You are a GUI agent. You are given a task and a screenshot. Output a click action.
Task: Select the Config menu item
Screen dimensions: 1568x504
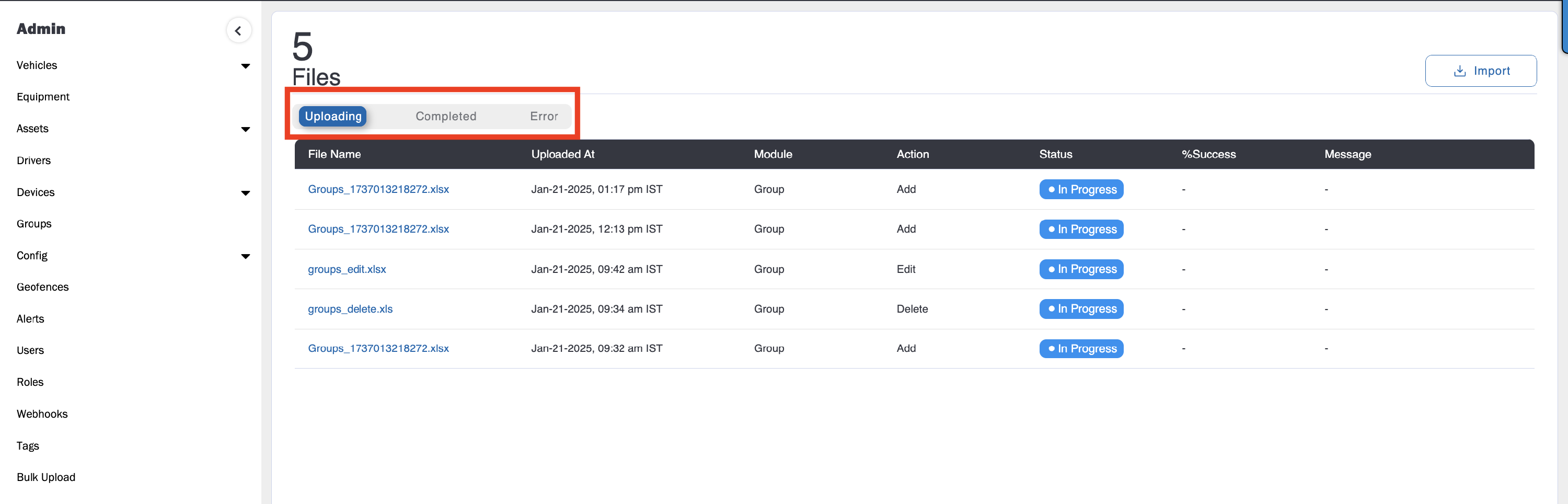tap(32, 256)
